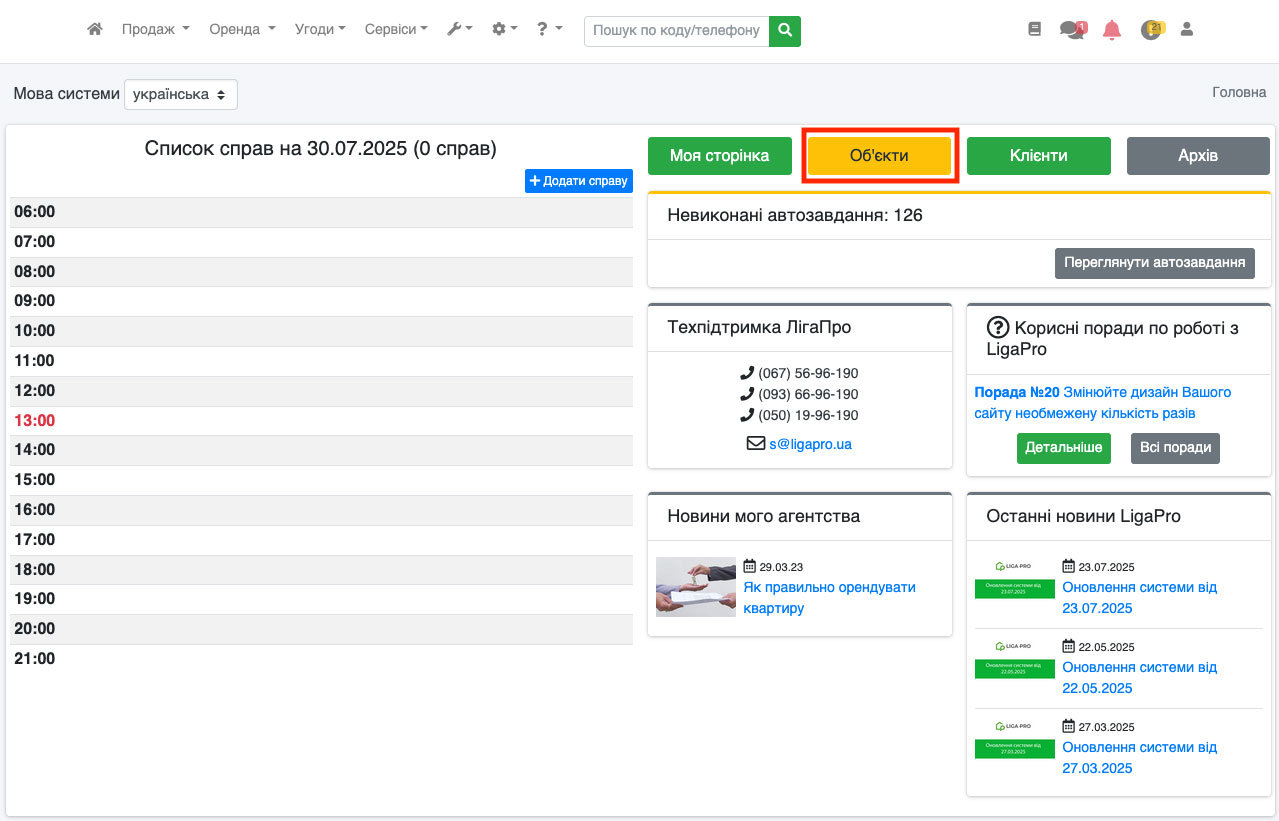The width and height of the screenshot is (1279, 821).
Task: Click the search by code/phone field
Action: point(676,31)
